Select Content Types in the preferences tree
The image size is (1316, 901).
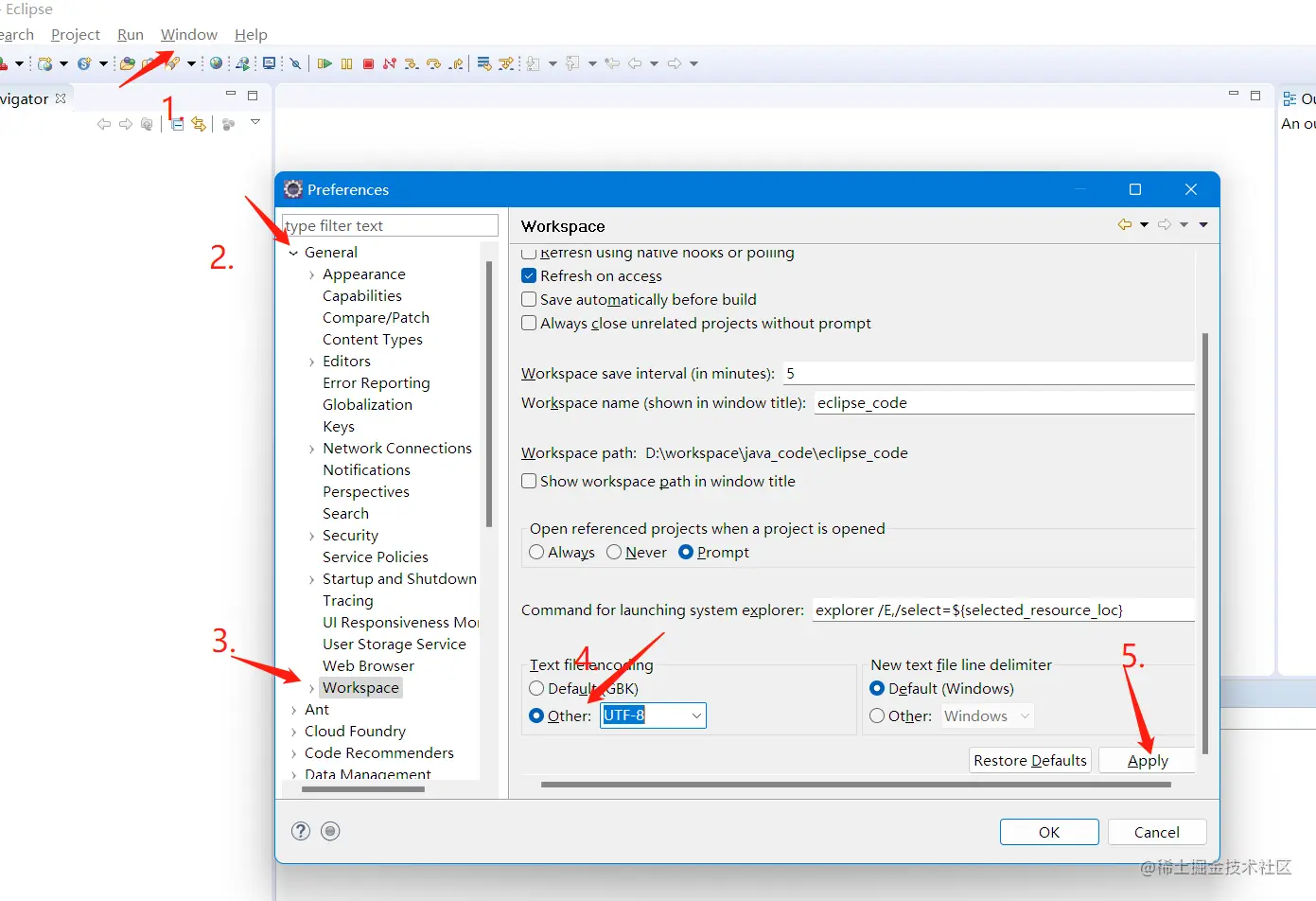(x=373, y=339)
